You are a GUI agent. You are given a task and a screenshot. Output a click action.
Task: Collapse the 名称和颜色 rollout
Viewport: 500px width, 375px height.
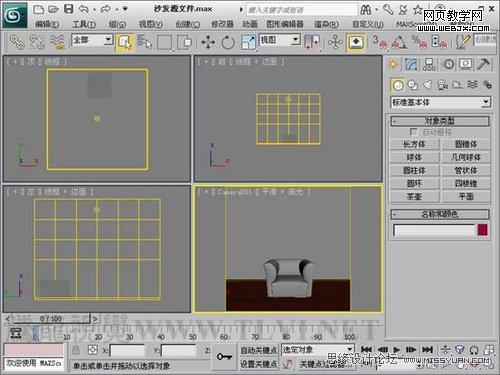pyautogui.click(x=440, y=214)
